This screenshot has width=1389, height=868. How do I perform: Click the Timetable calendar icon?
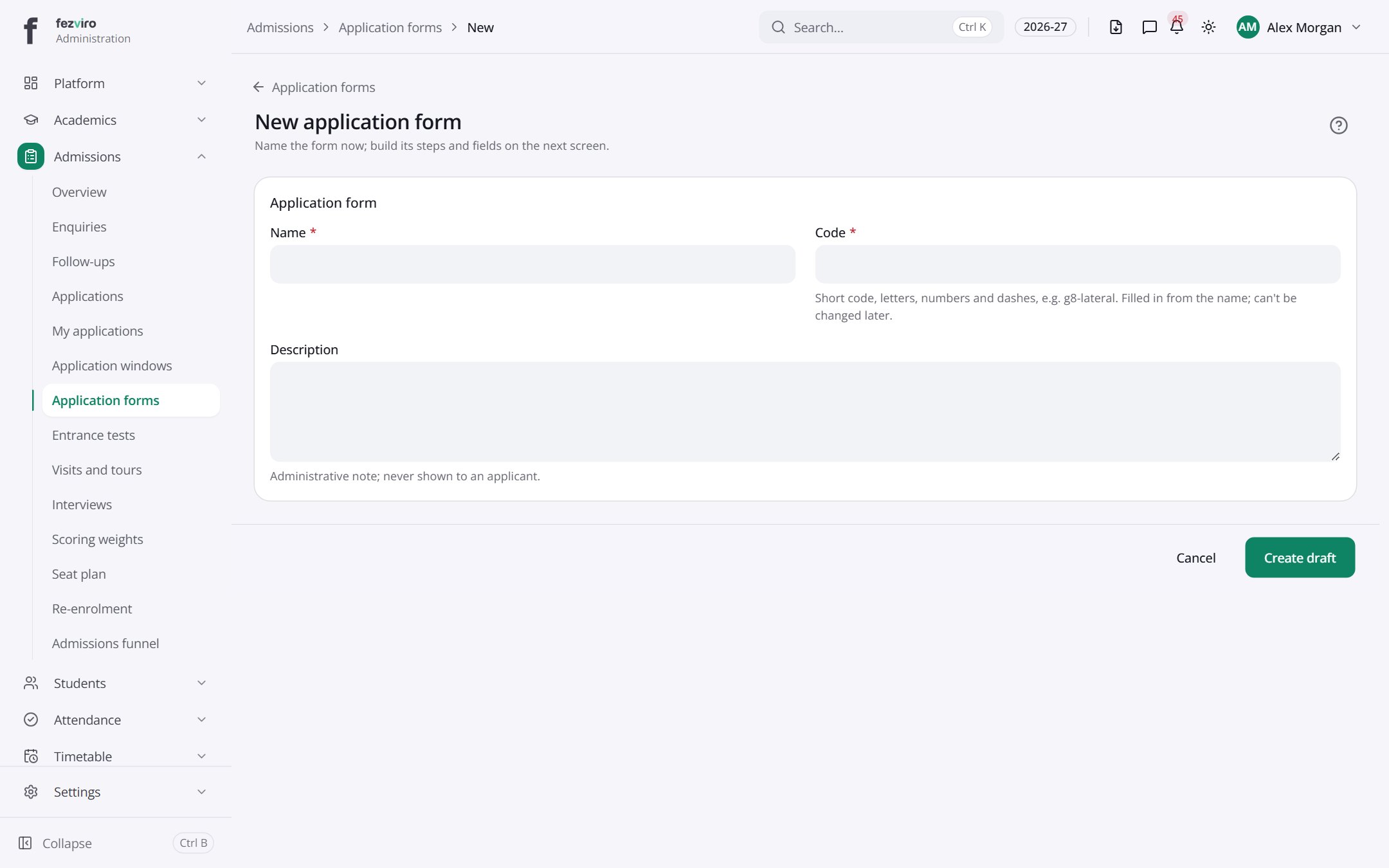[x=31, y=756]
